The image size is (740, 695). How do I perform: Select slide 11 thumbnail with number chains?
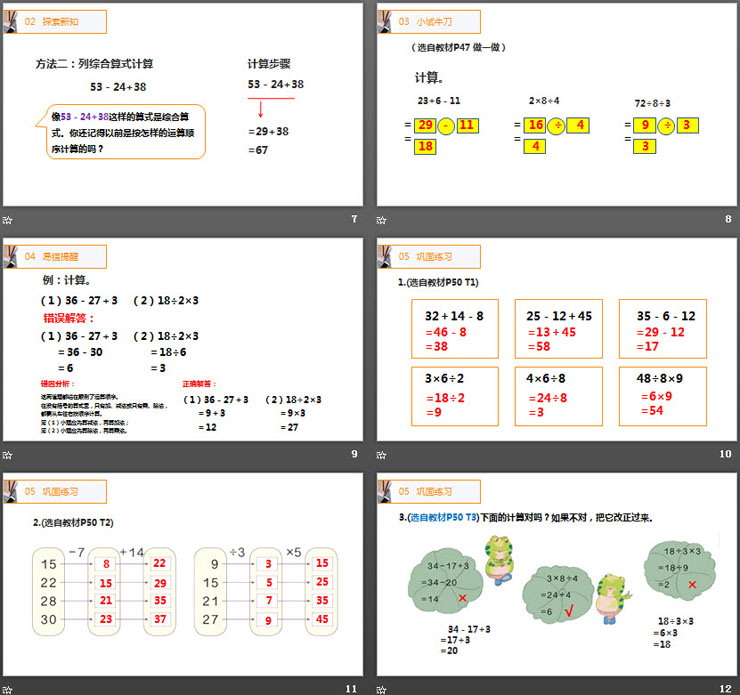[183, 574]
